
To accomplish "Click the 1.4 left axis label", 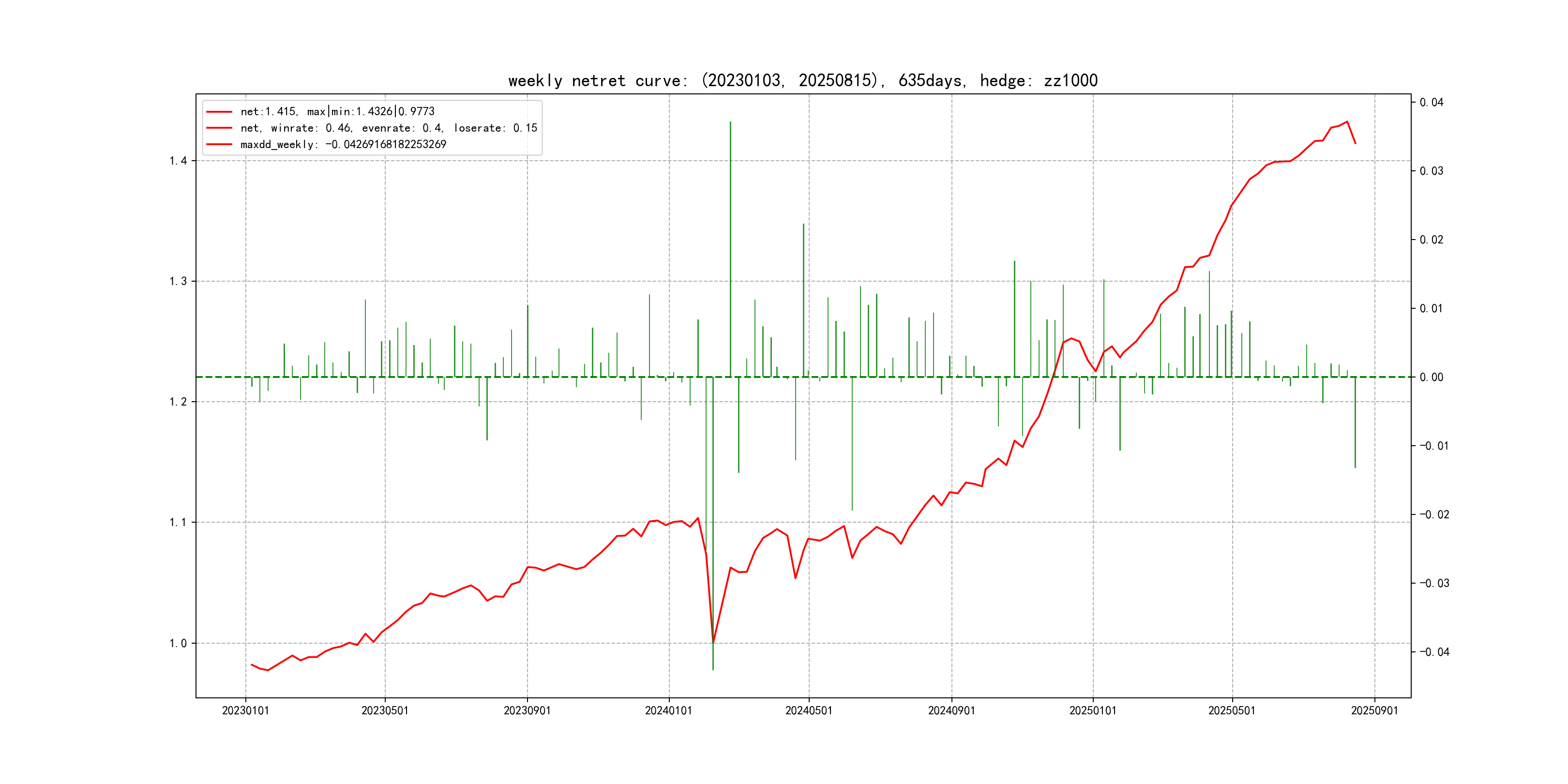I will pos(178,161).
